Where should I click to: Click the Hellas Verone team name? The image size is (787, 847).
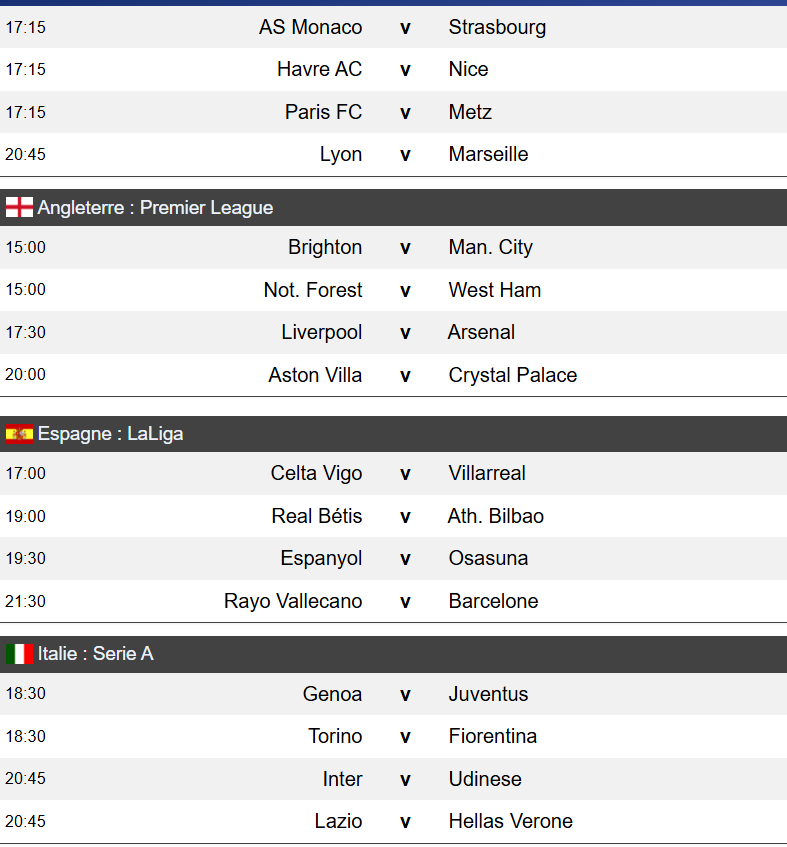tap(510, 821)
